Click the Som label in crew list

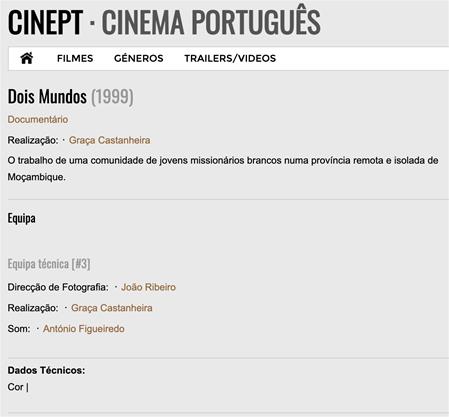click(19, 329)
